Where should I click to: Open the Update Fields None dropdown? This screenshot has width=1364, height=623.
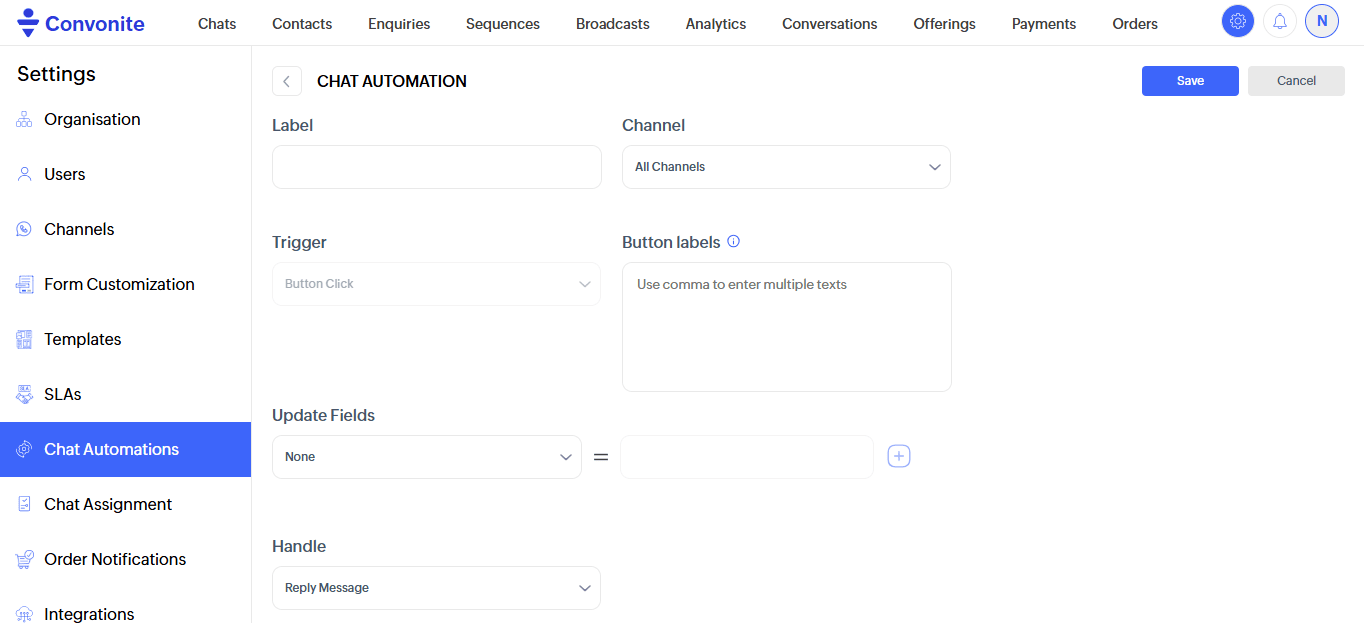coord(427,457)
